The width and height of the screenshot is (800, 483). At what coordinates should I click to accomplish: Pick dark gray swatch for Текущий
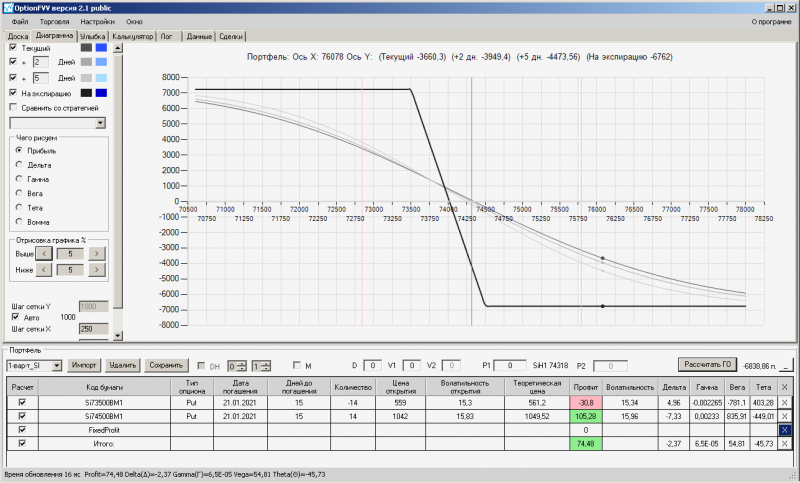[x=86, y=47]
